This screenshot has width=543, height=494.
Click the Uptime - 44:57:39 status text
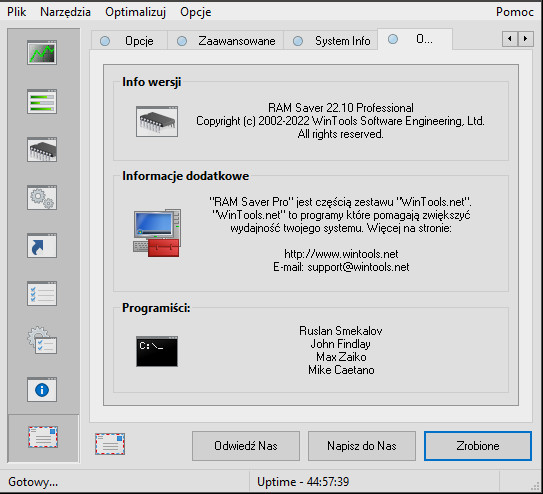pyautogui.click(x=303, y=482)
